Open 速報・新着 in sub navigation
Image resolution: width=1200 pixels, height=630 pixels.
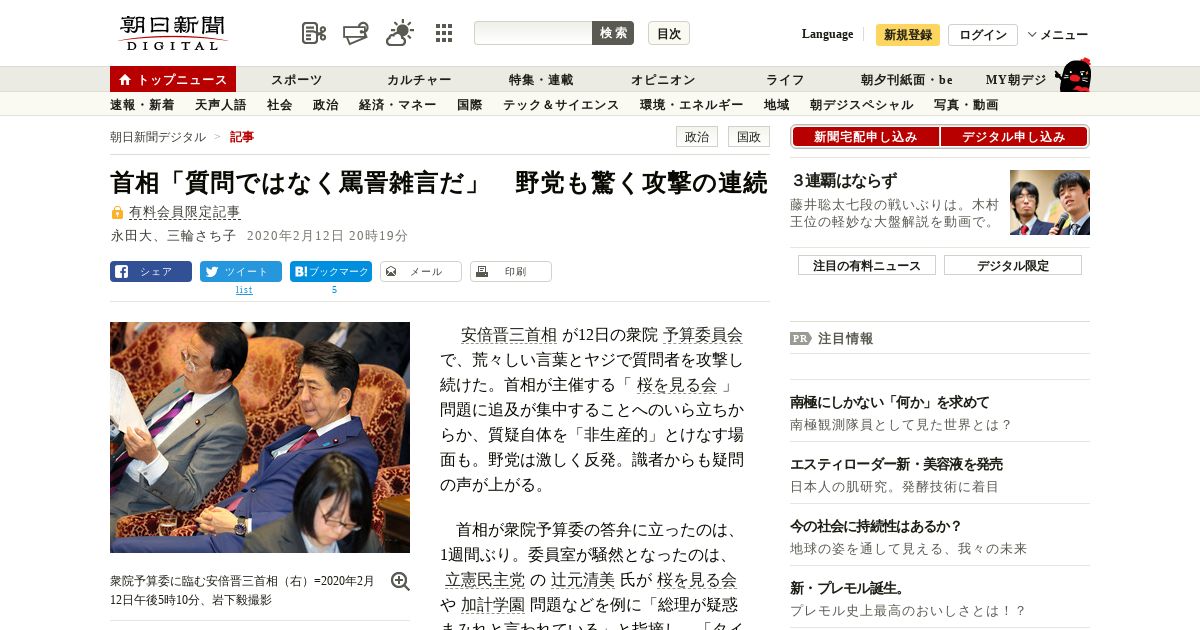[x=142, y=104]
